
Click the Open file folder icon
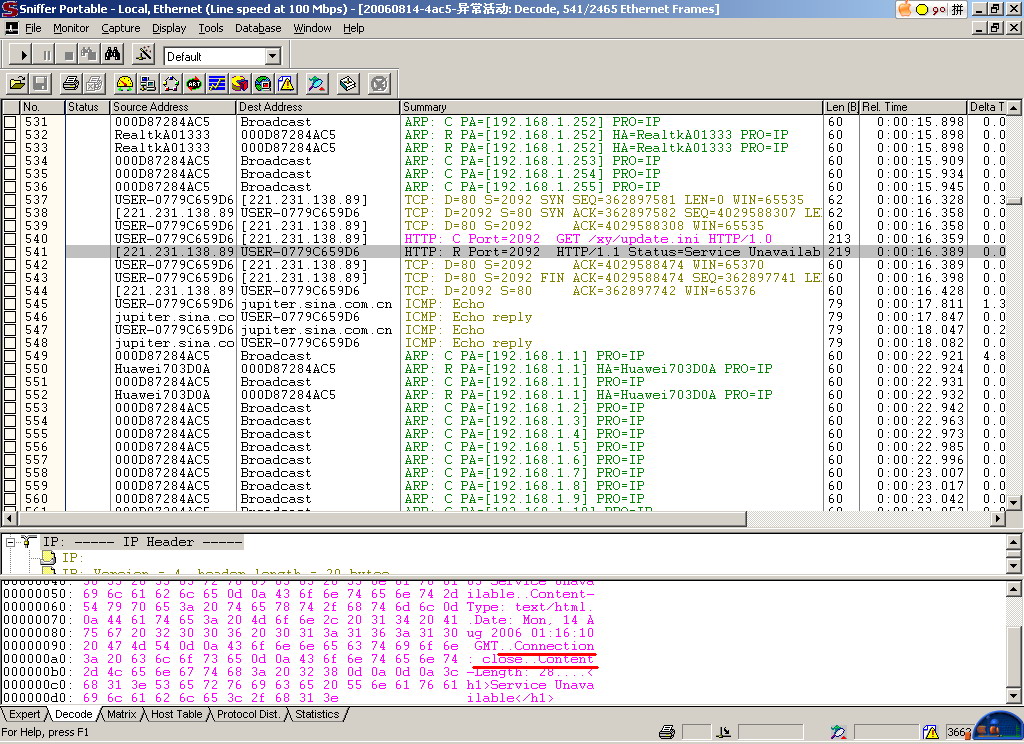click(17, 84)
